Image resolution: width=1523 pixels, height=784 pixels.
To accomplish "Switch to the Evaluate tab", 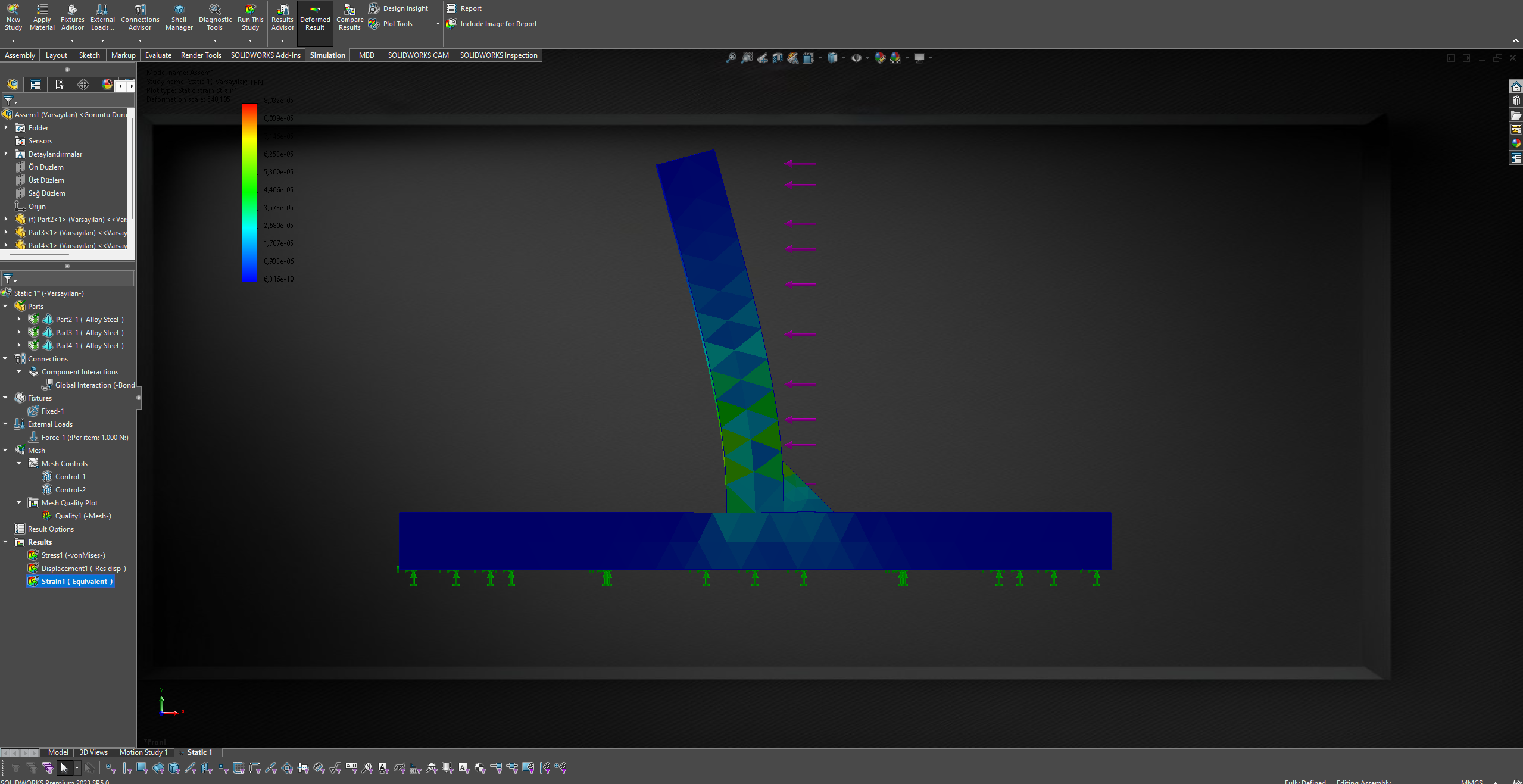I will pyautogui.click(x=158, y=55).
